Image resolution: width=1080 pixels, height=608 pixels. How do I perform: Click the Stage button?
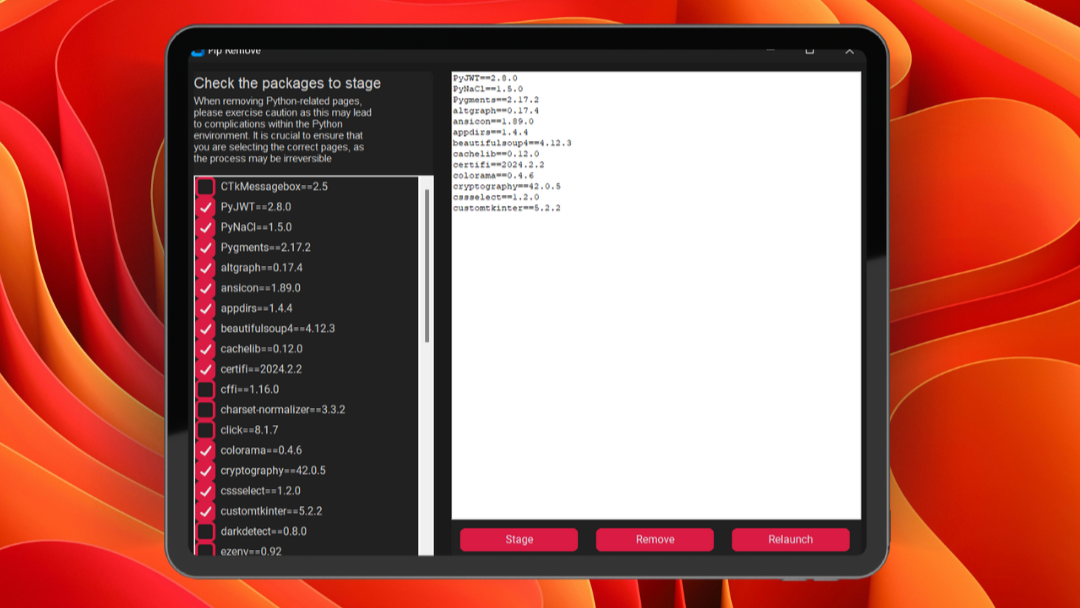(519, 540)
